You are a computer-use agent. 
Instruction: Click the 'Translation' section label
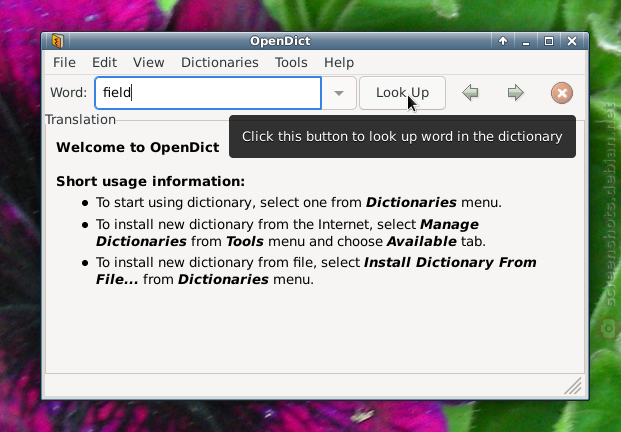coord(80,120)
